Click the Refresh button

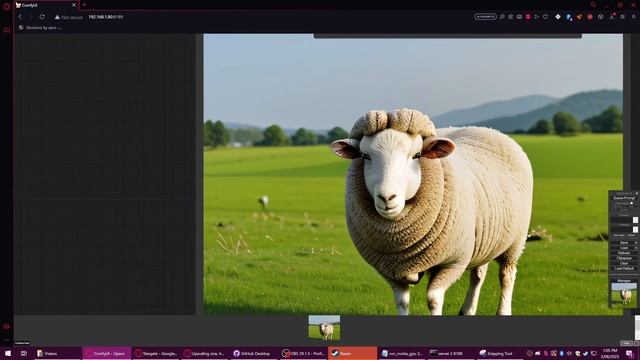coord(624,253)
